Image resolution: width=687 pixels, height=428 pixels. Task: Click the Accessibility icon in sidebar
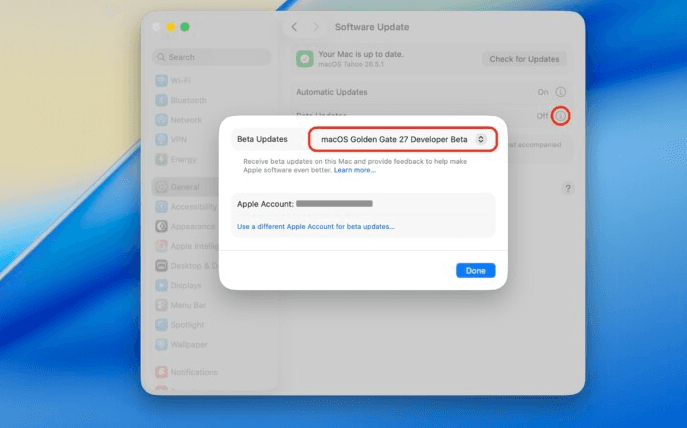click(x=161, y=207)
